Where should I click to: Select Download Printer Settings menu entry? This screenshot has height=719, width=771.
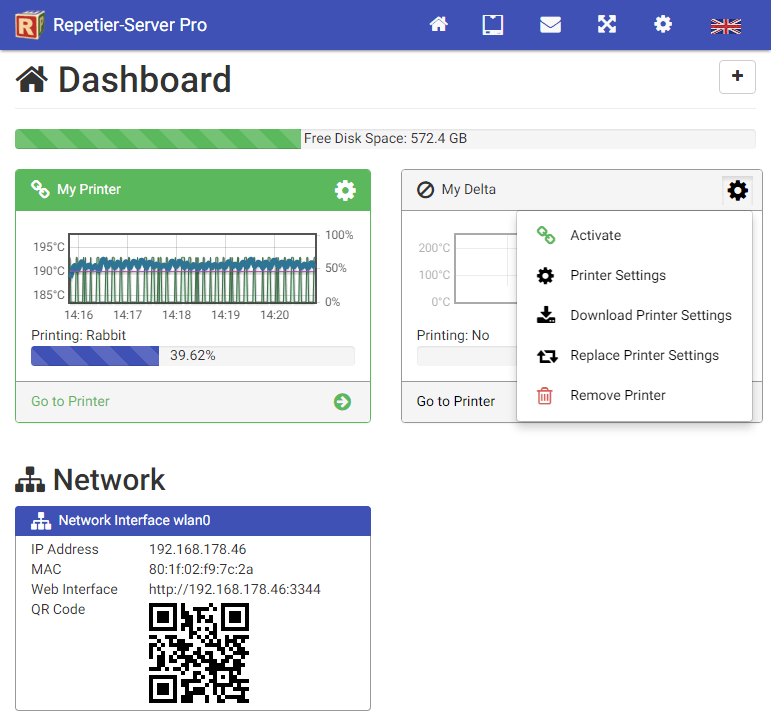(650, 316)
